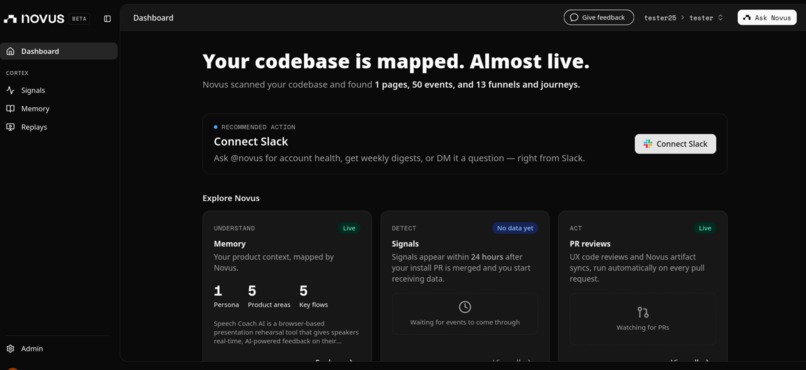Screen dimensions: 806x370
Task: Click the CORTEX section label
Action: (x=17, y=73)
